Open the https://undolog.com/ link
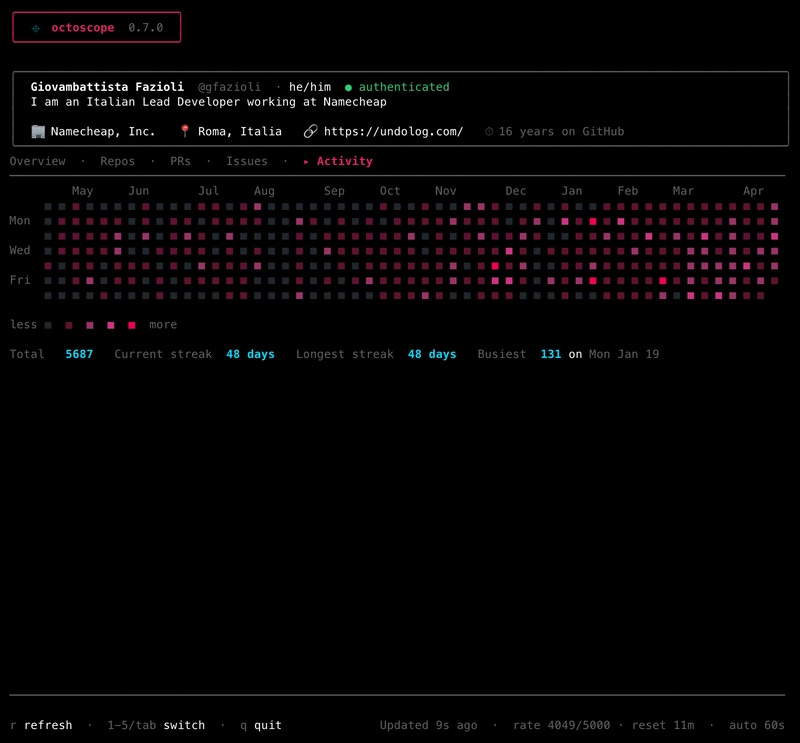This screenshot has width=800, height=743. [x=393, y=132]
